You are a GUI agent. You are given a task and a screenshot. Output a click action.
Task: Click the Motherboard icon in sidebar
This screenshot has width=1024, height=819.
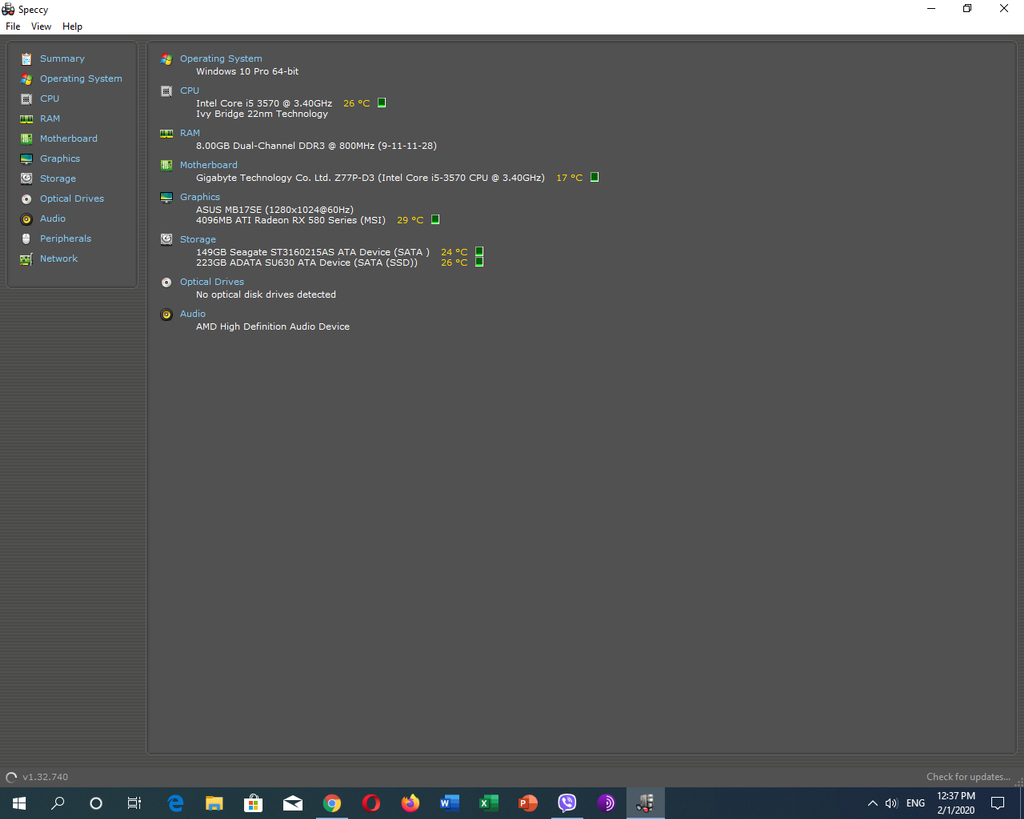click(26, 138)
